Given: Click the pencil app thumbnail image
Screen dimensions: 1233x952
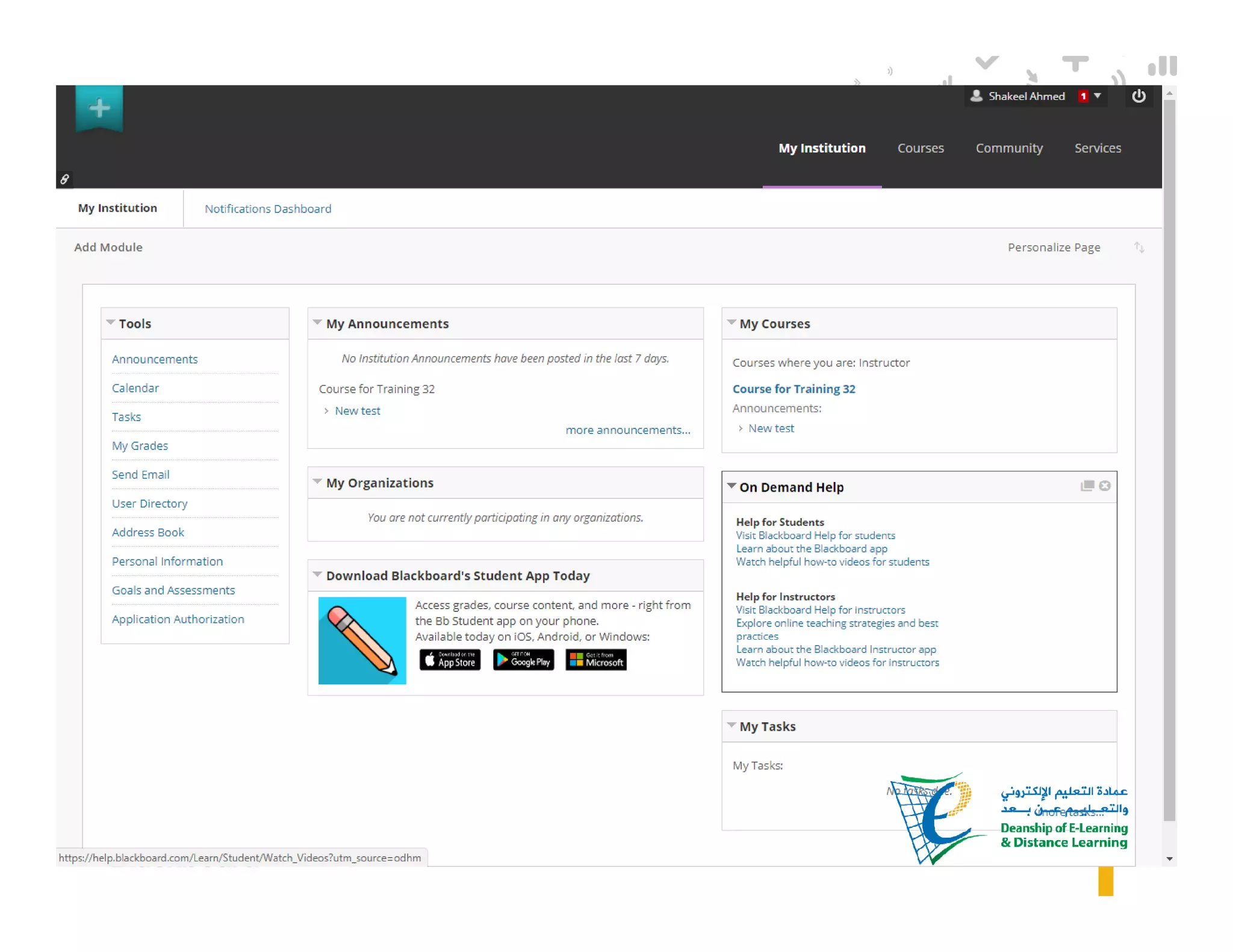Looking at the screenshot, I should click(362, 640).
